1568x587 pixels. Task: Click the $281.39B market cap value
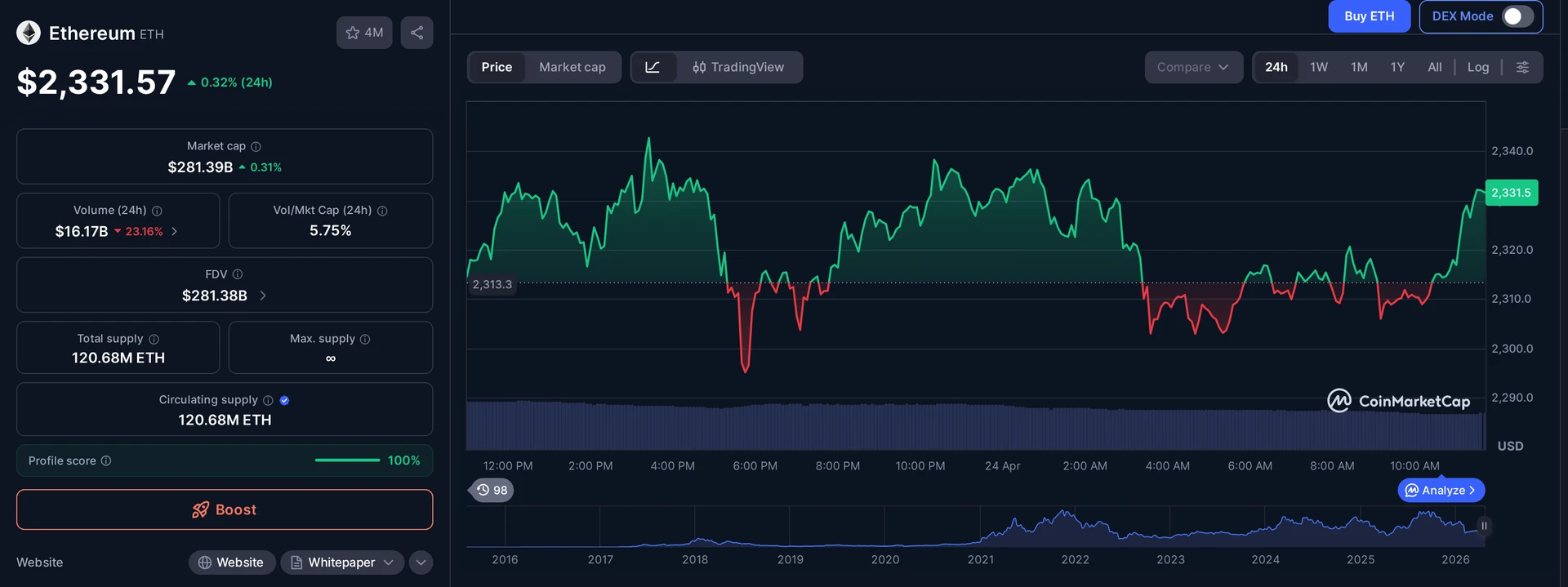200,167
